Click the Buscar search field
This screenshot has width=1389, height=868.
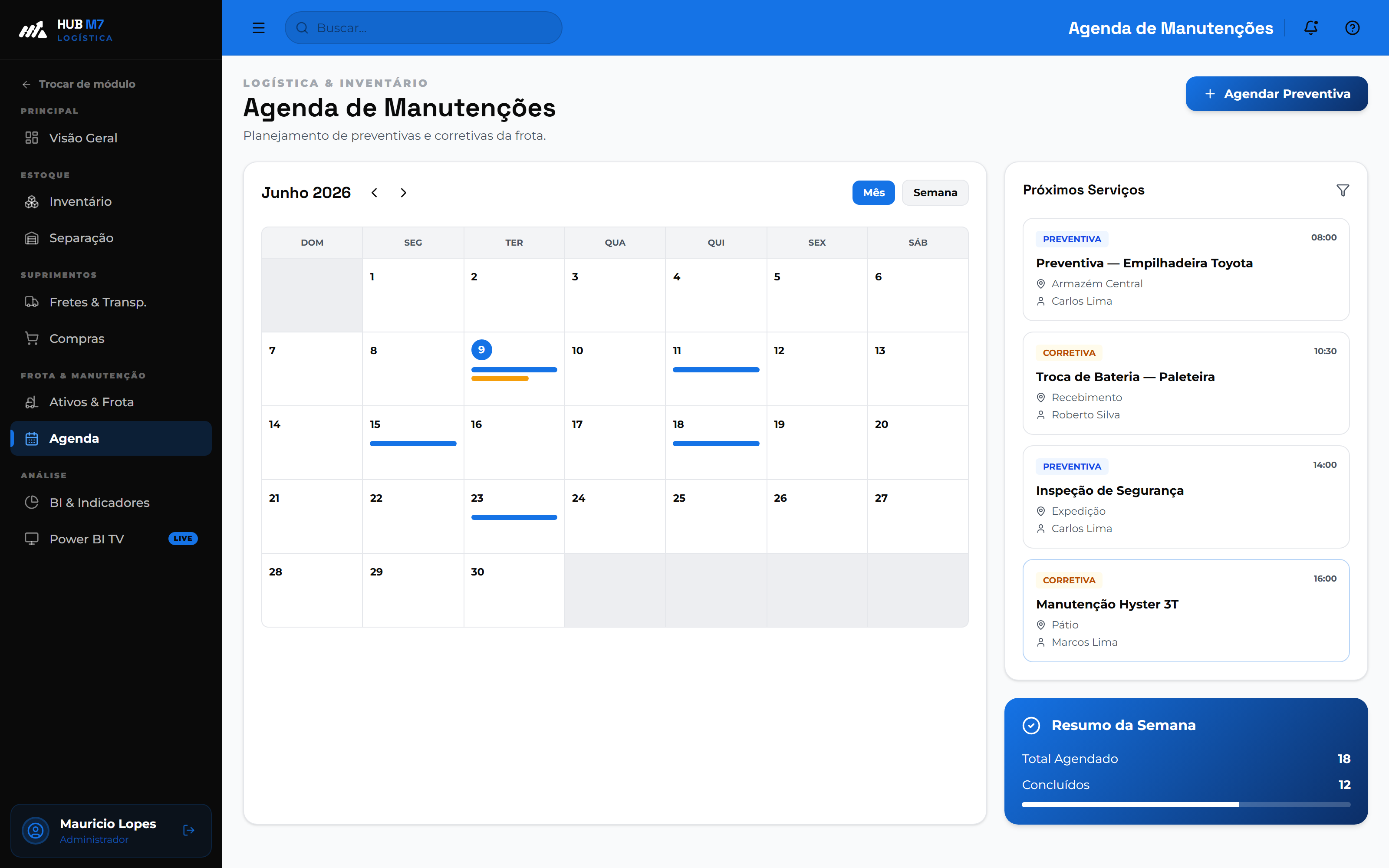[x=423, y=27]
